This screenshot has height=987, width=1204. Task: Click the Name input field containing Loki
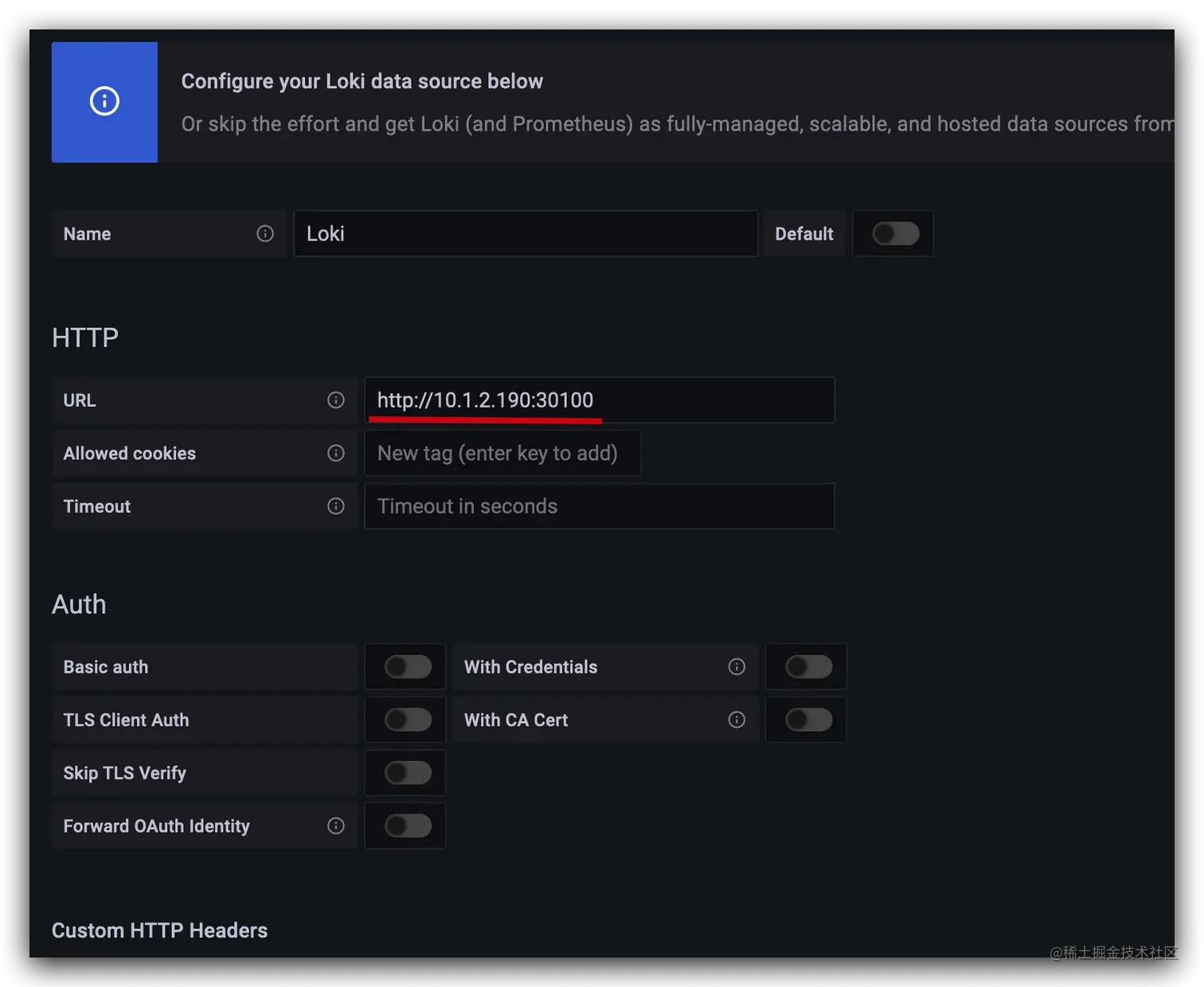point(526,233)
